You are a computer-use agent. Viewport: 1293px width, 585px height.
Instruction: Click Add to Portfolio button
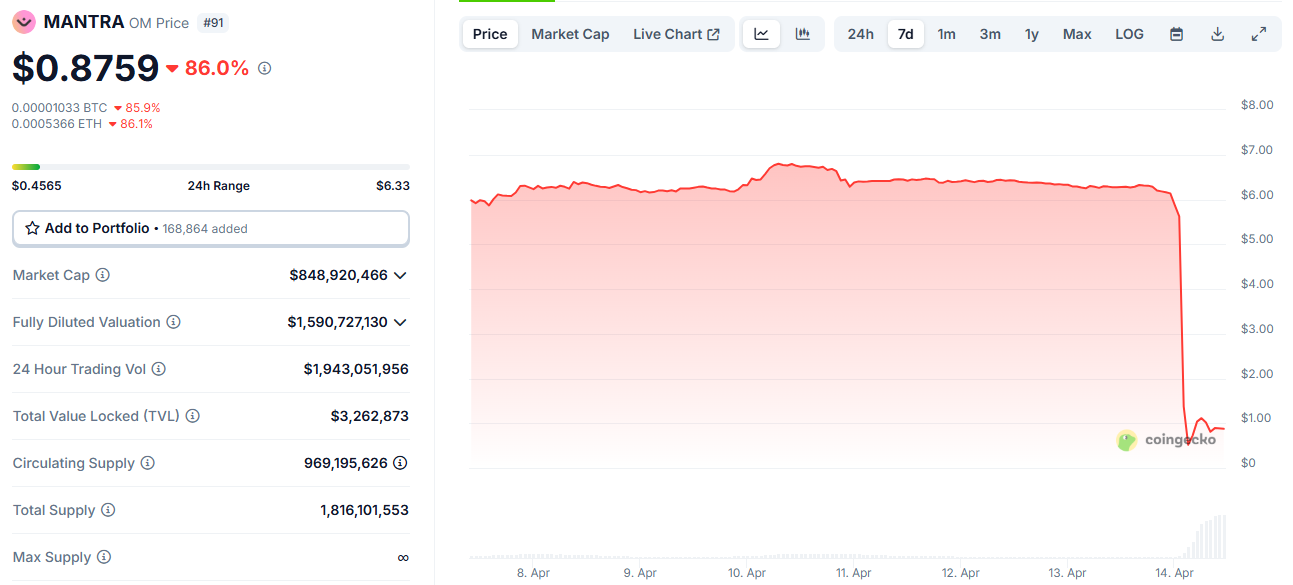click(210, 228)
